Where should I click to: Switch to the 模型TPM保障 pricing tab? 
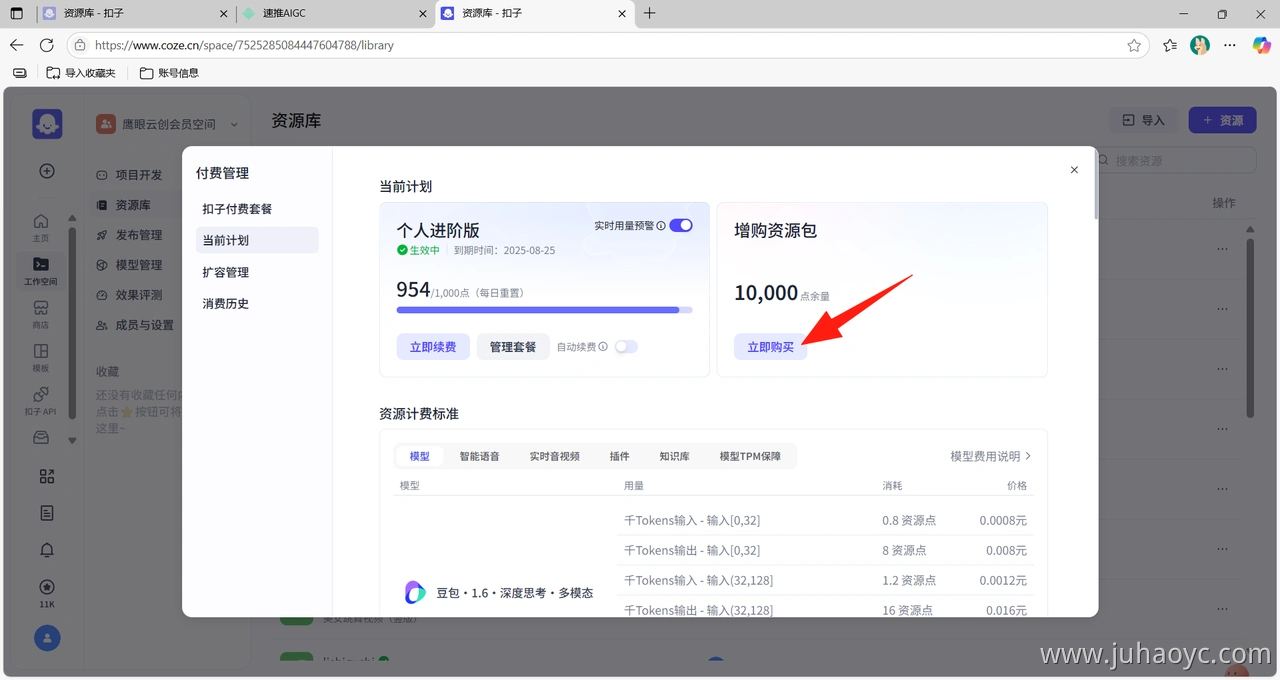point(750,456)
